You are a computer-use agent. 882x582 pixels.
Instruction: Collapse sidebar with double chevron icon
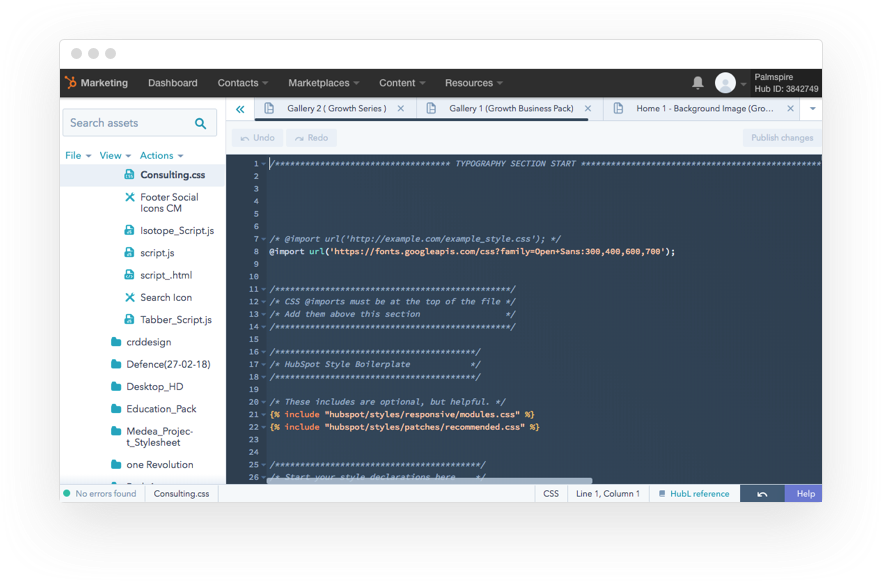240,109
